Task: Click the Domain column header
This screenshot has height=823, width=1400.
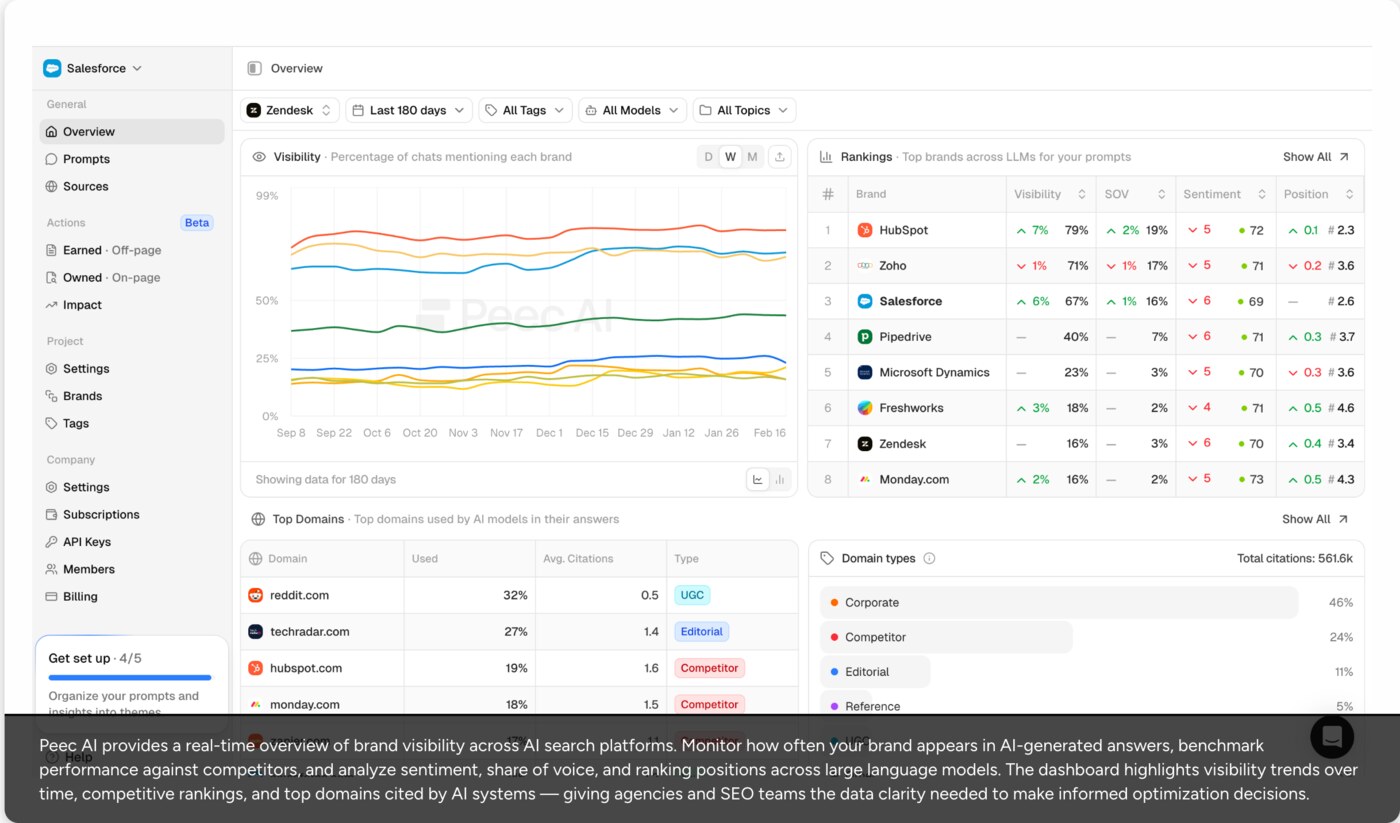Action: [x=322, y=559]
